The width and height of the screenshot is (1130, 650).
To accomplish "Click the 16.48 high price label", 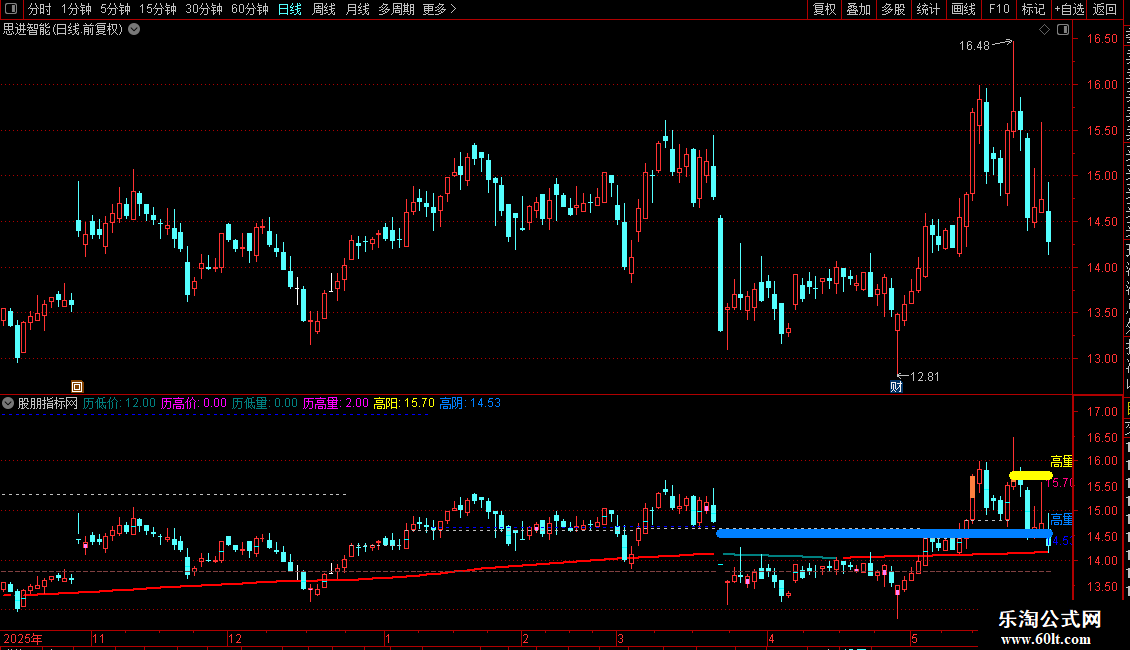I will [974, 46].
